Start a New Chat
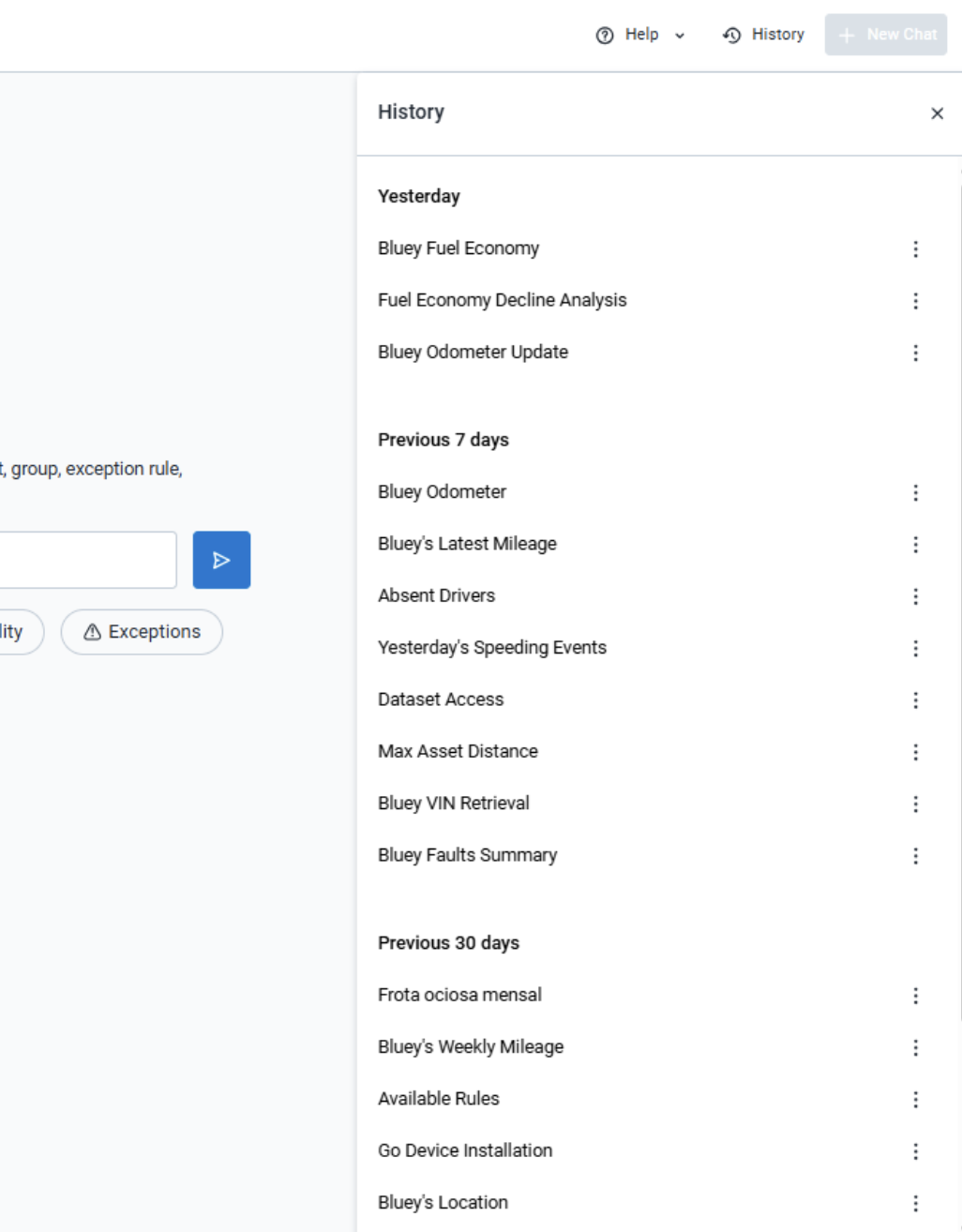The height and width of the screenshot is (1232, 962). [885, 34]
